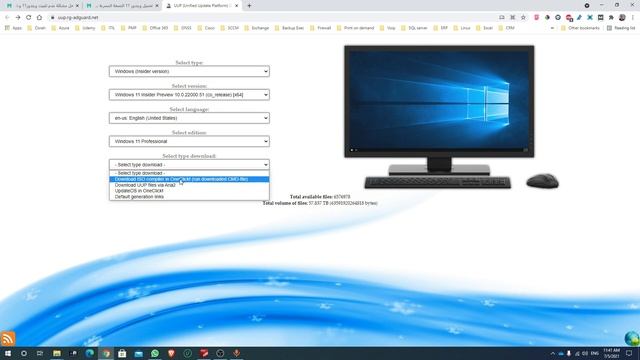
Task: Open the Chrome extensions puzzle icon
Action: 611,18
